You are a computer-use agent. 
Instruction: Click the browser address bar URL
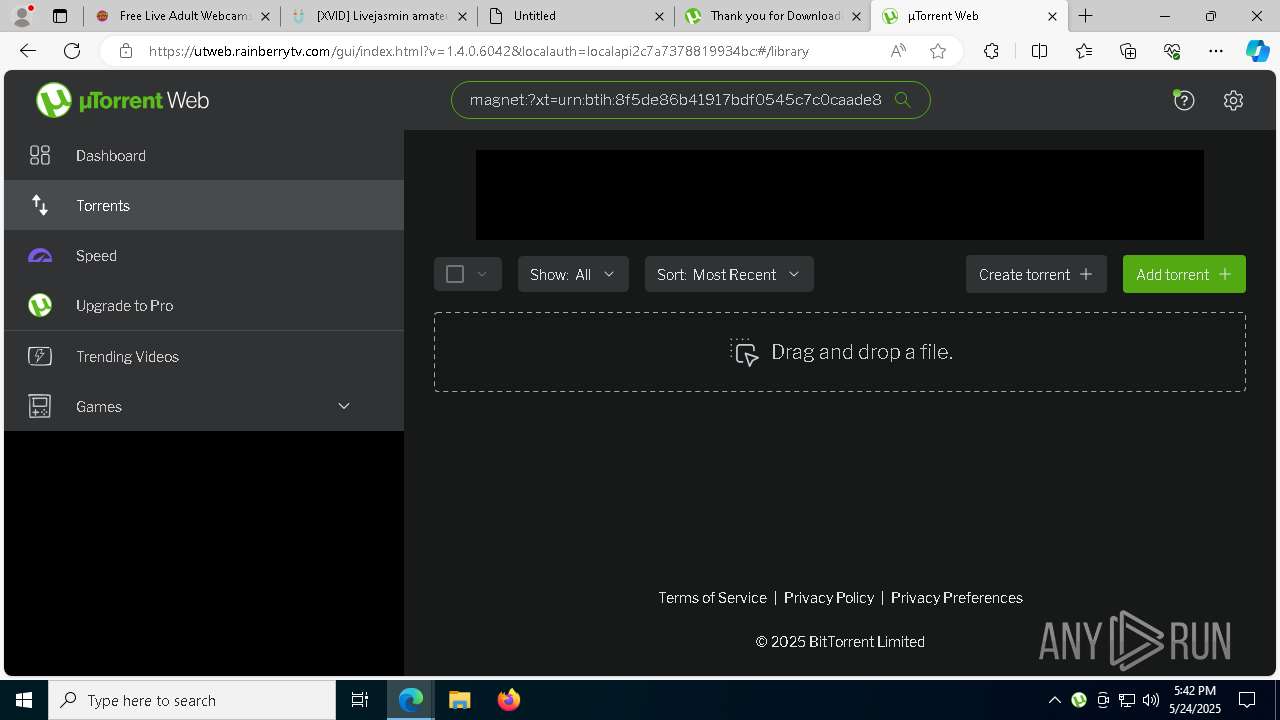[479, 51]
